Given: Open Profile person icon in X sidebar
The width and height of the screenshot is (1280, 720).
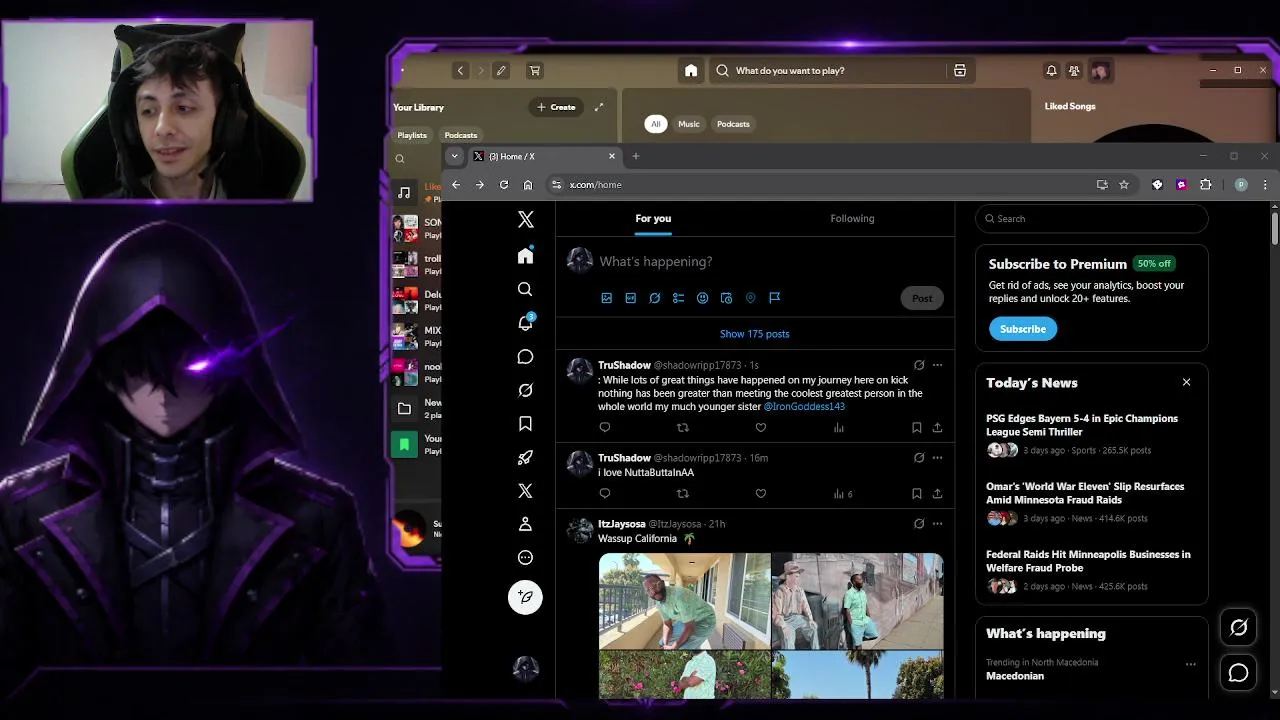Looking at the screenshot, I should (x=525, y=524).
